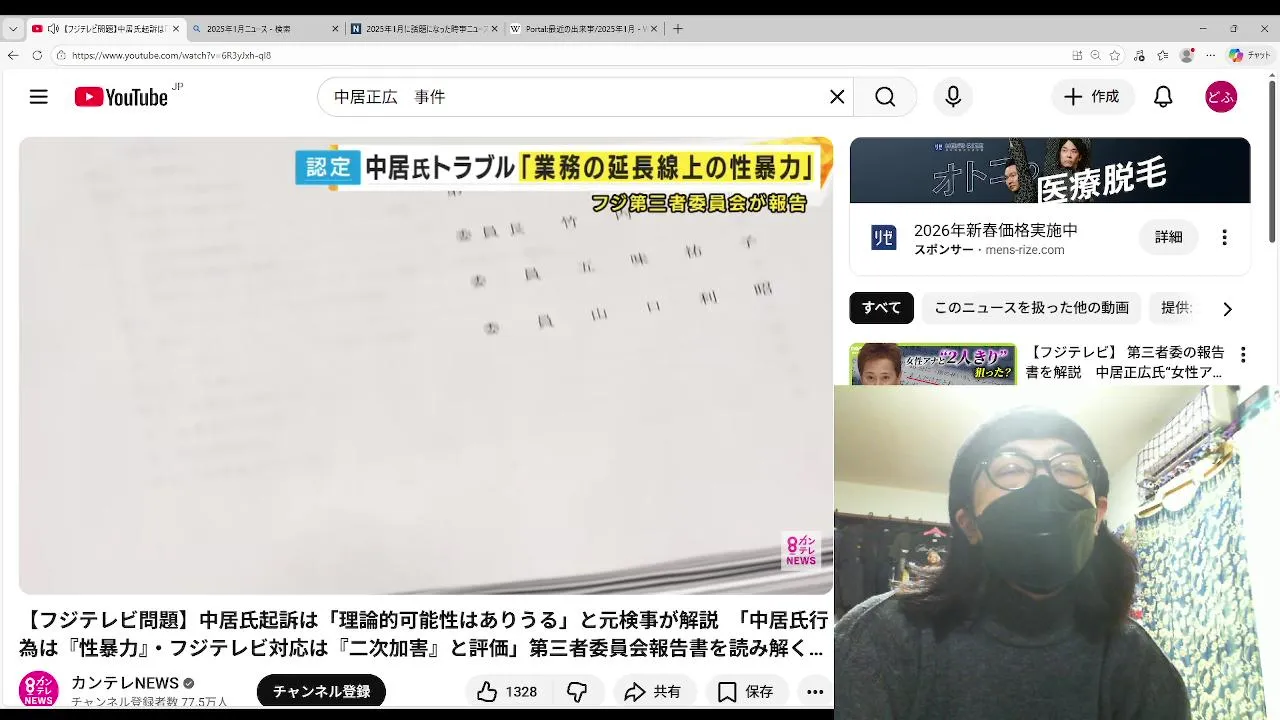Screen dimensions: 1280x720
Task: Open the カンテレNEWS channel avatar
Action: click(x=38, y=690)
